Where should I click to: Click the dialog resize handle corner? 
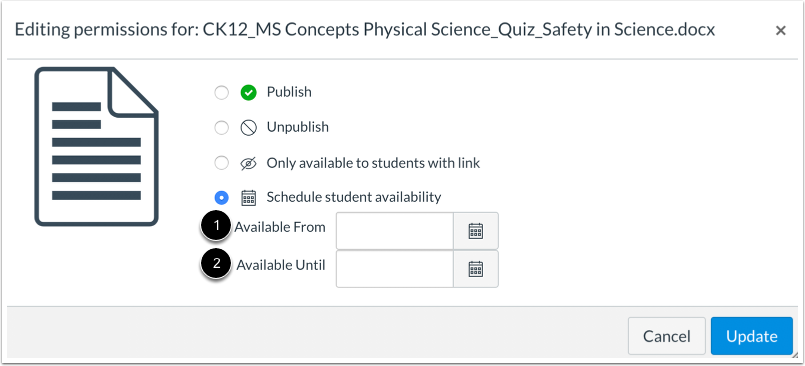pos(794,355)
